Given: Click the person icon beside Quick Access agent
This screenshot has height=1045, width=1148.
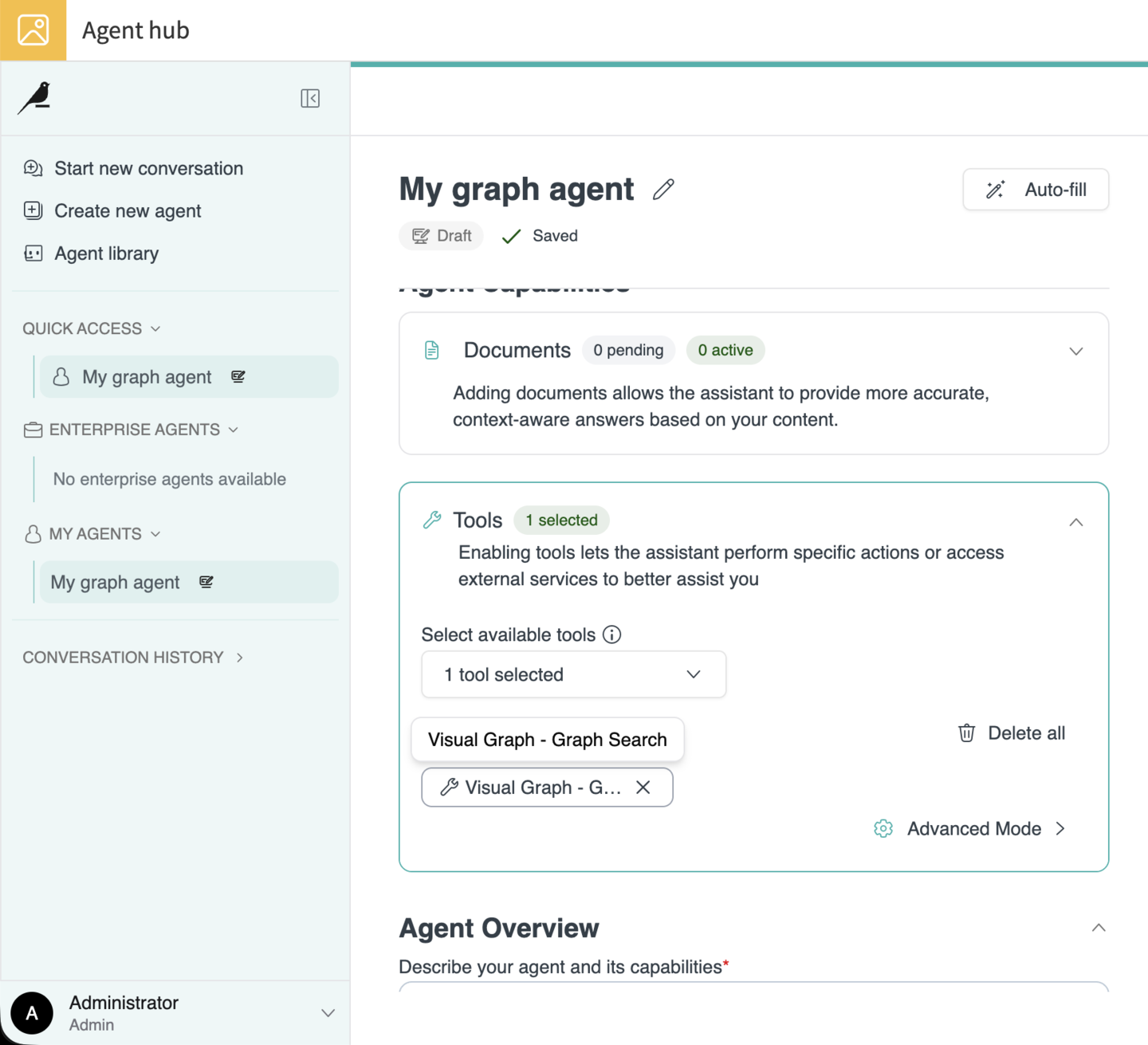Looking at the screenshot, I should click(61, 376).
